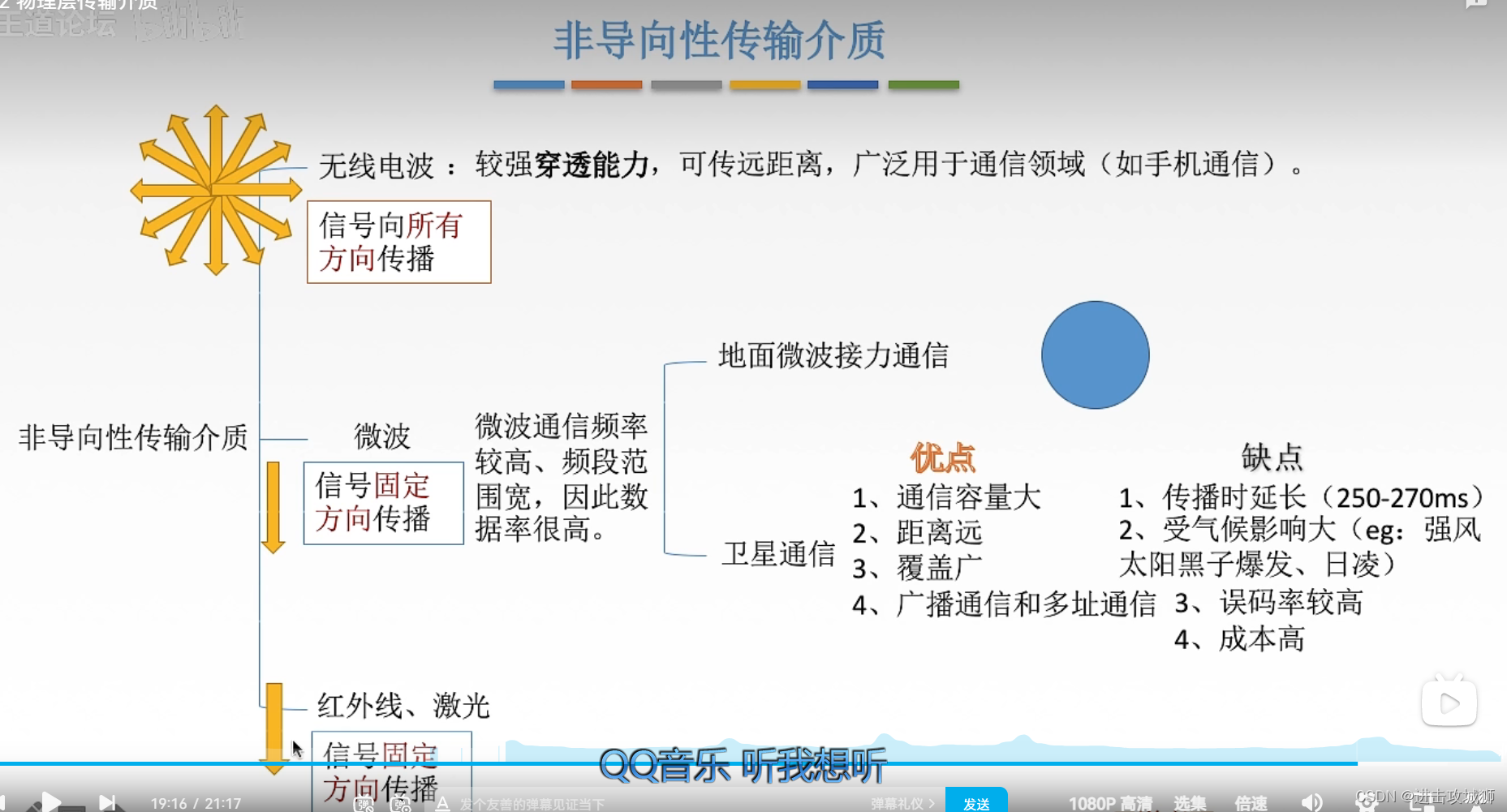Open danmaku display settings icon
1507x812 pixels.
click(x=401, y=804)
